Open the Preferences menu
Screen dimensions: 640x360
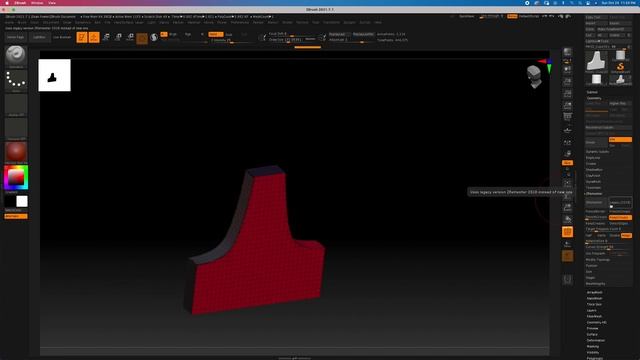[x=240, y=22]
